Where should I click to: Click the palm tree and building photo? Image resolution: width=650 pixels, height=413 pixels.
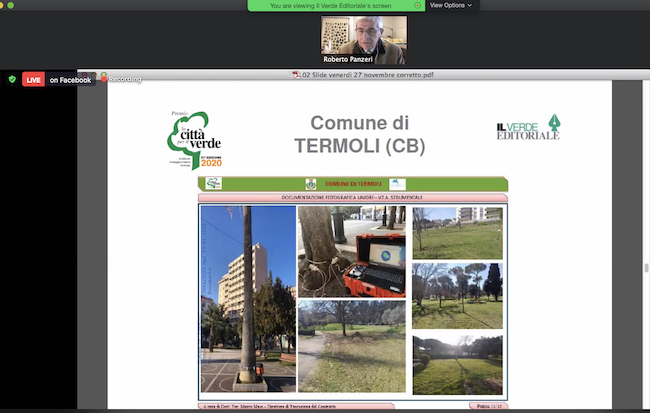pyautogui.click(x=248, y=299)
